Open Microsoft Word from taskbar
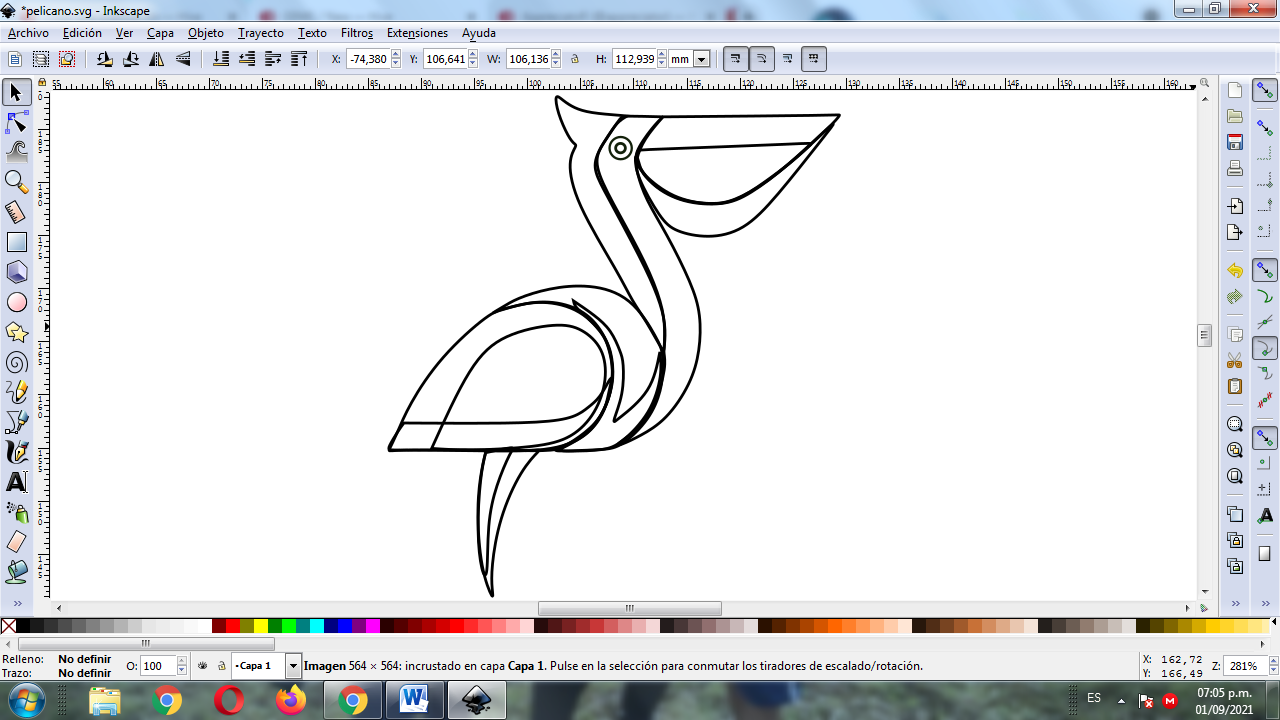This screenshot has height=720, width=1280. (x=414, y=700)
